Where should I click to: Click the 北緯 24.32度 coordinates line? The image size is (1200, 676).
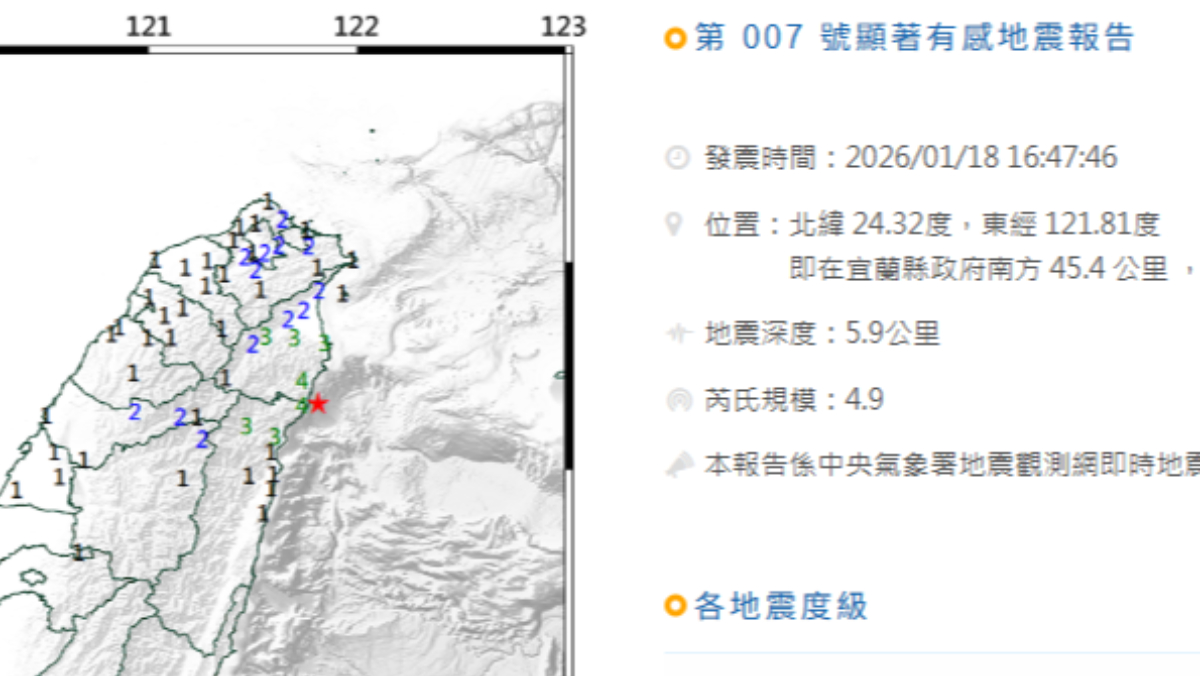pyautogui.click(x=932, y=224)
